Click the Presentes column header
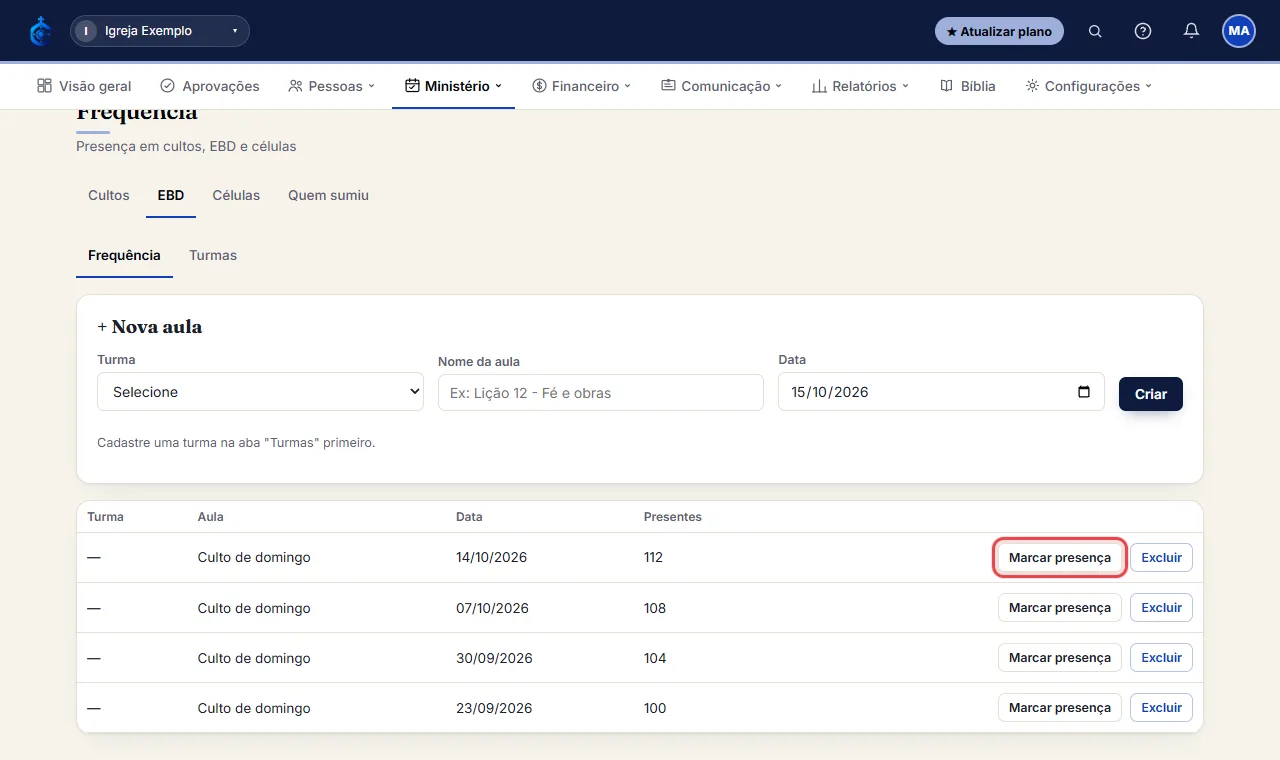The height and width of the screenshot is (760, 1280). coord(673,517)
